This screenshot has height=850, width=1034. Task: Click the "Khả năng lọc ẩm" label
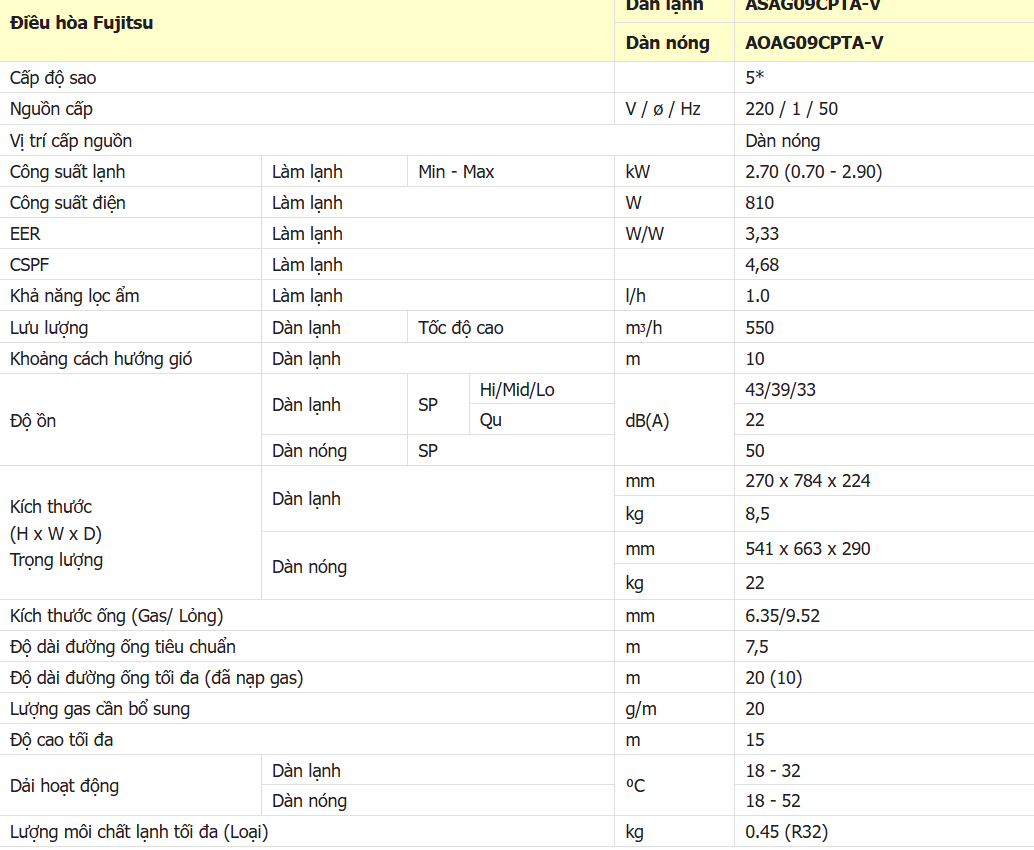coord(75,296)
